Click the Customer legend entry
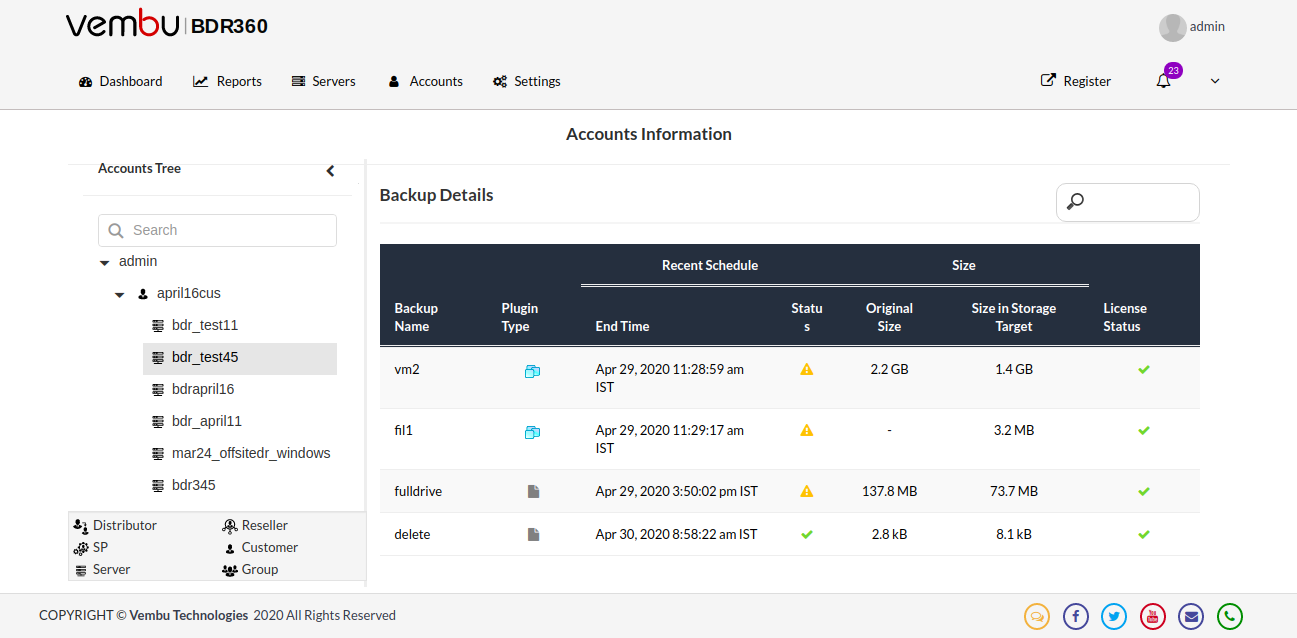Image resolution: width=1297 pixels, height=638 pixels. click(x=261, y=547)
